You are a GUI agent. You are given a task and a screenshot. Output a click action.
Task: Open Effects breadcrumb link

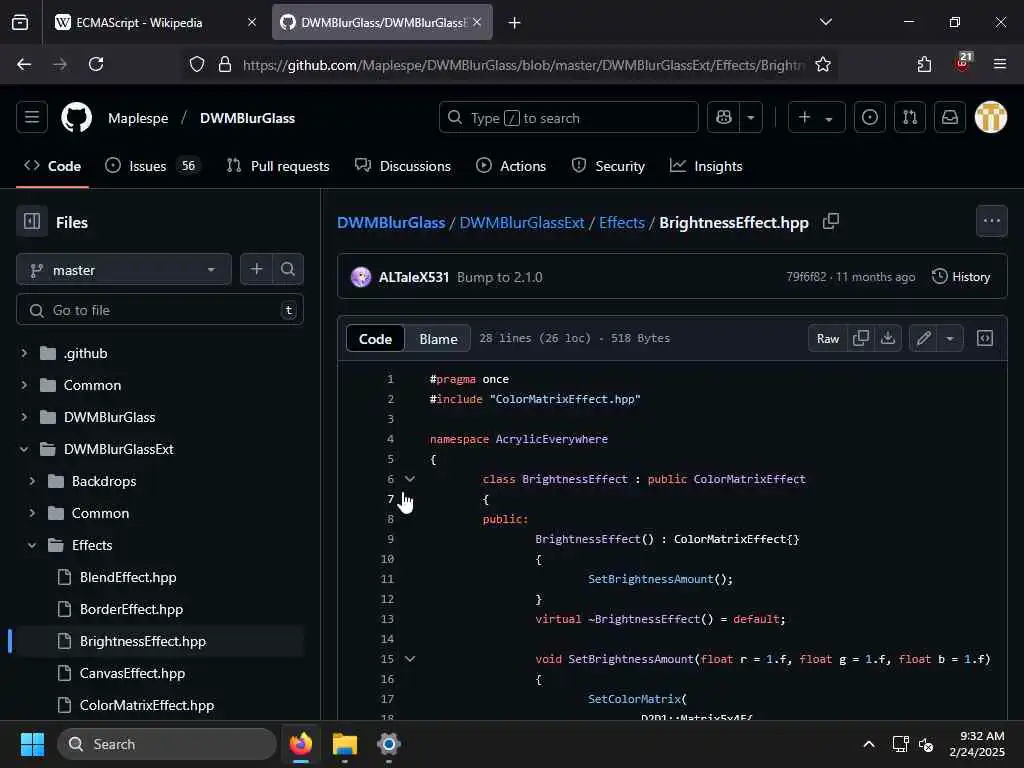tap(622, 223)
